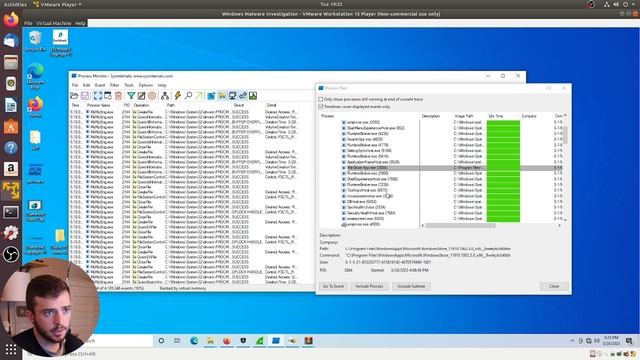Click the Result column header in Process Monitor
Screen dimensions: 640x360
pyautogui.click(x=239, y=105)
